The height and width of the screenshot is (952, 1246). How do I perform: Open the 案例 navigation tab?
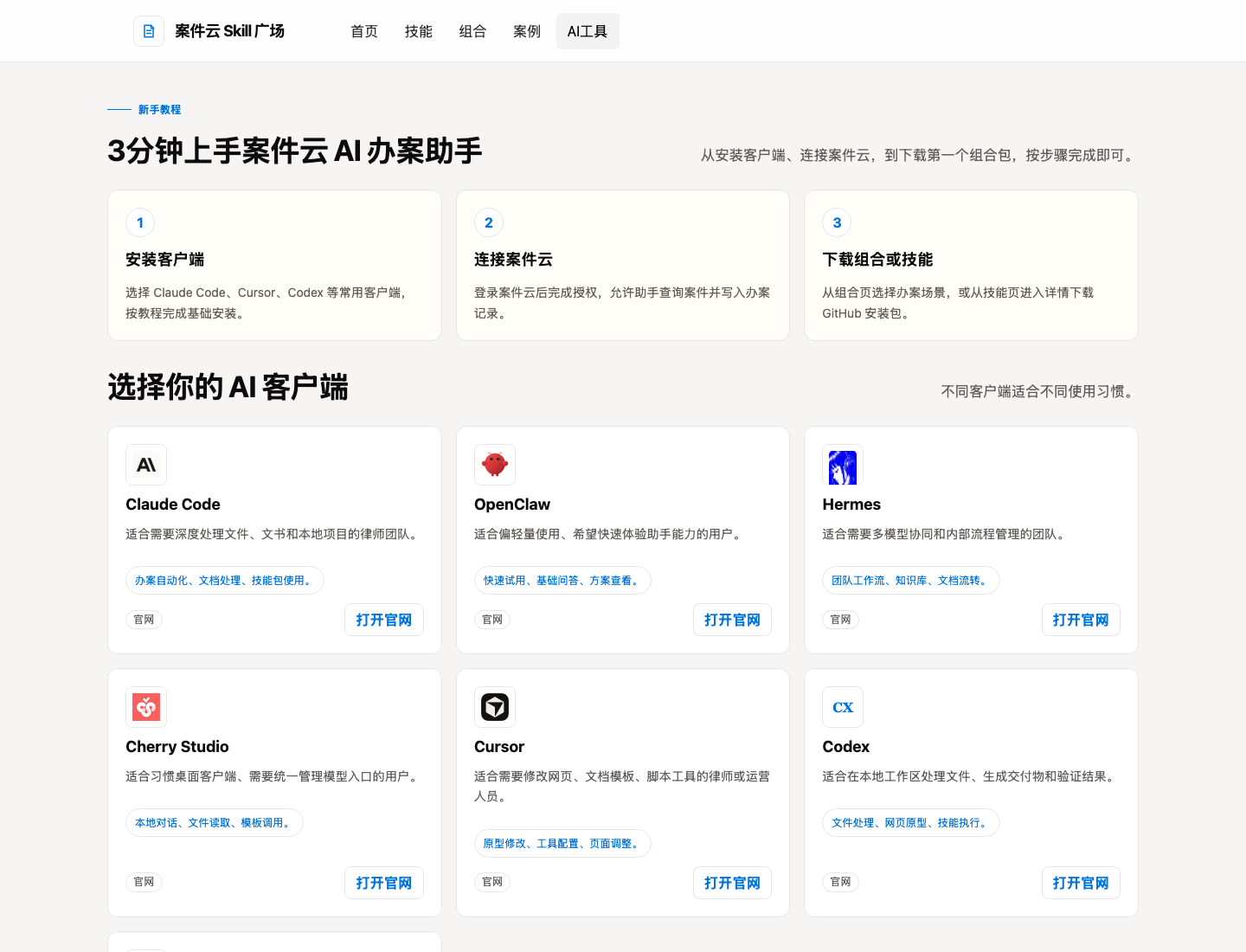[x=527, y=31]
